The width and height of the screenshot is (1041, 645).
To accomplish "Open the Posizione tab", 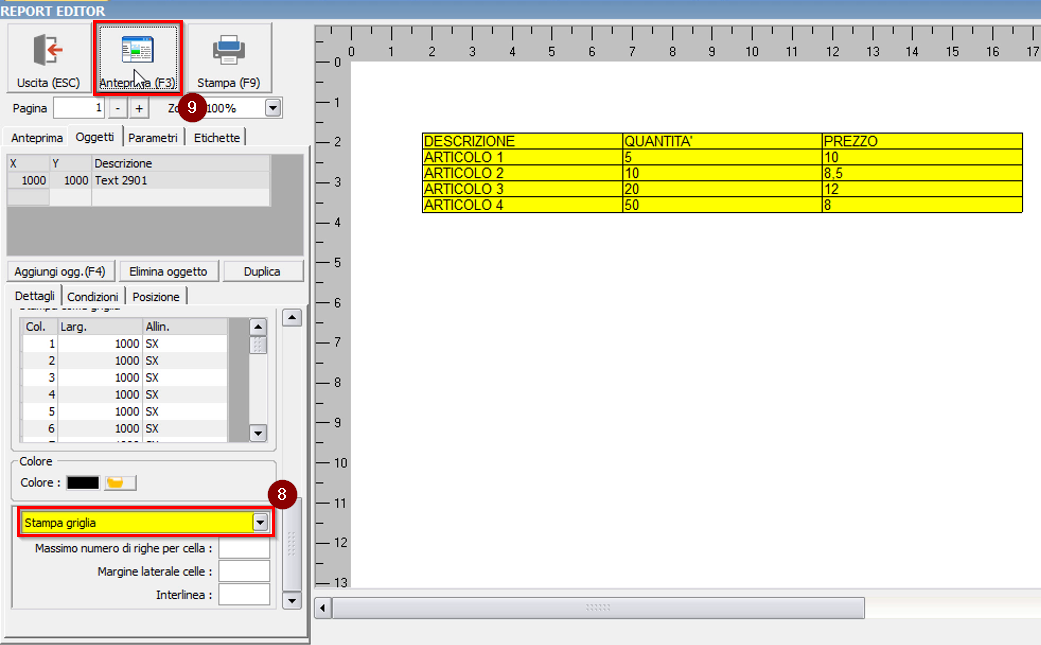I will pyautogui.click(x=156, y=297).
